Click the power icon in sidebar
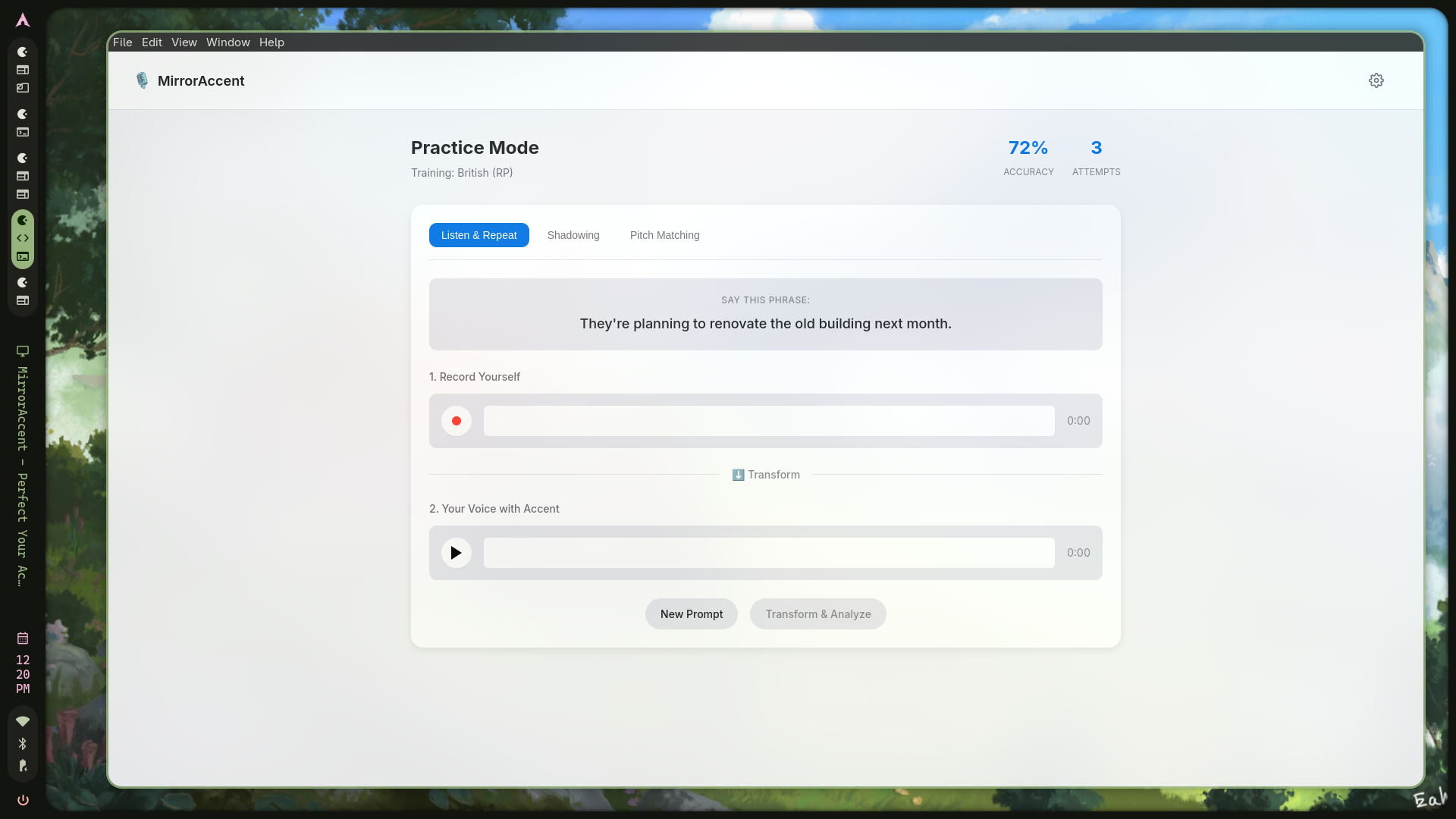 (x=23, y=800)
